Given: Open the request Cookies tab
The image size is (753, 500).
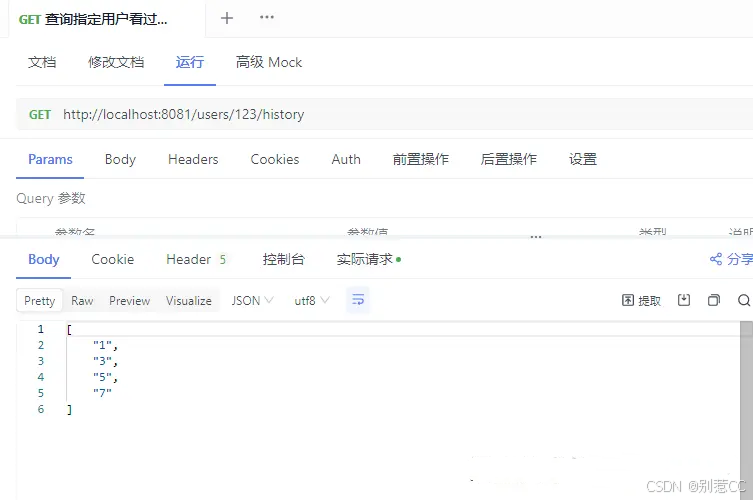Looking at the screenshot, I should 275,159.
